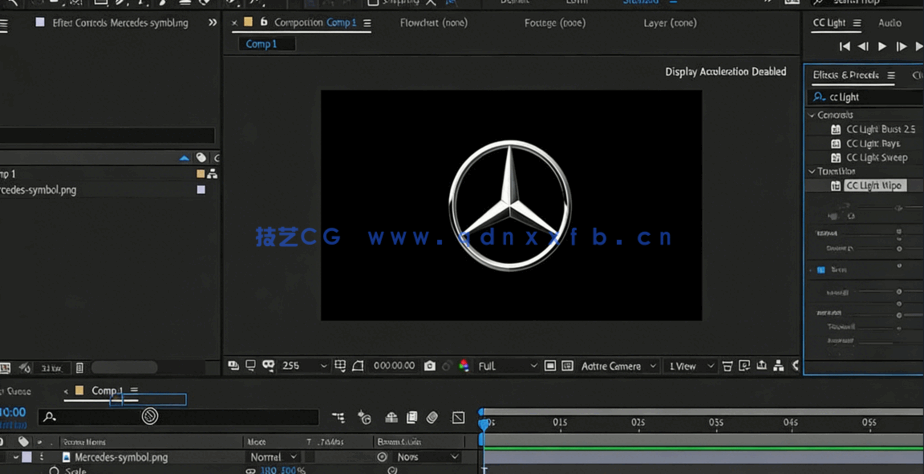
Task: Click the motion blur enable icon in timeline
Action: 432,418
